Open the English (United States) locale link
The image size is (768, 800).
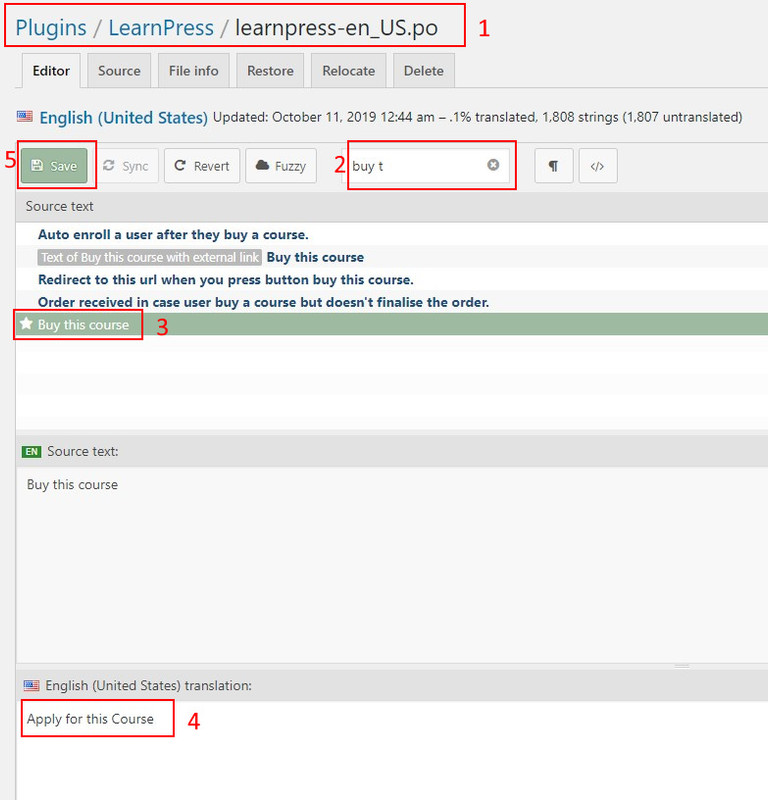pos(123,117)
